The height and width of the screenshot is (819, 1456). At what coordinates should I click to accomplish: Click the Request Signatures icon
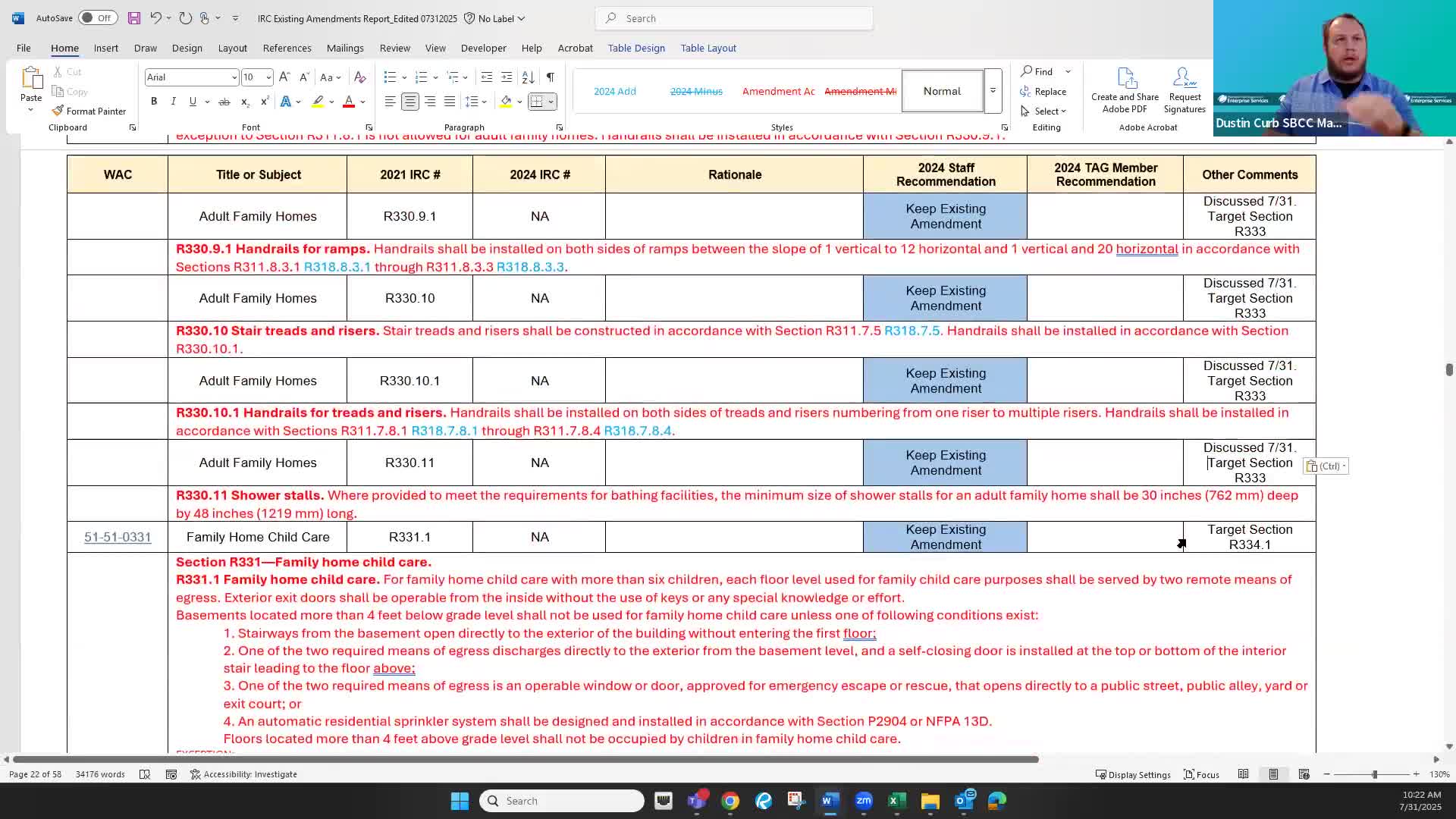point(1184,89)
